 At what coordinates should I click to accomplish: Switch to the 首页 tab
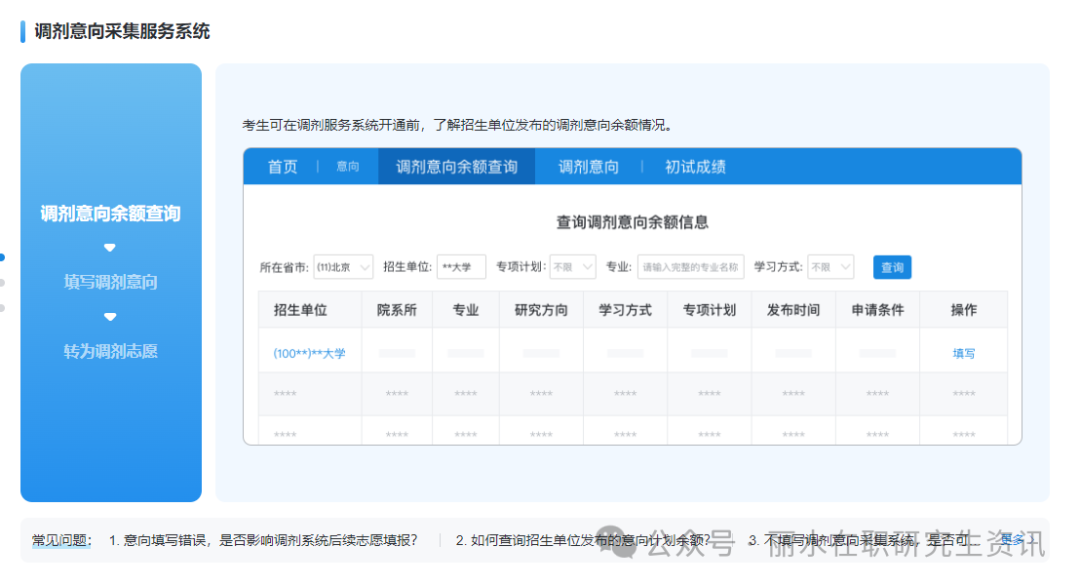click(282, 167)
